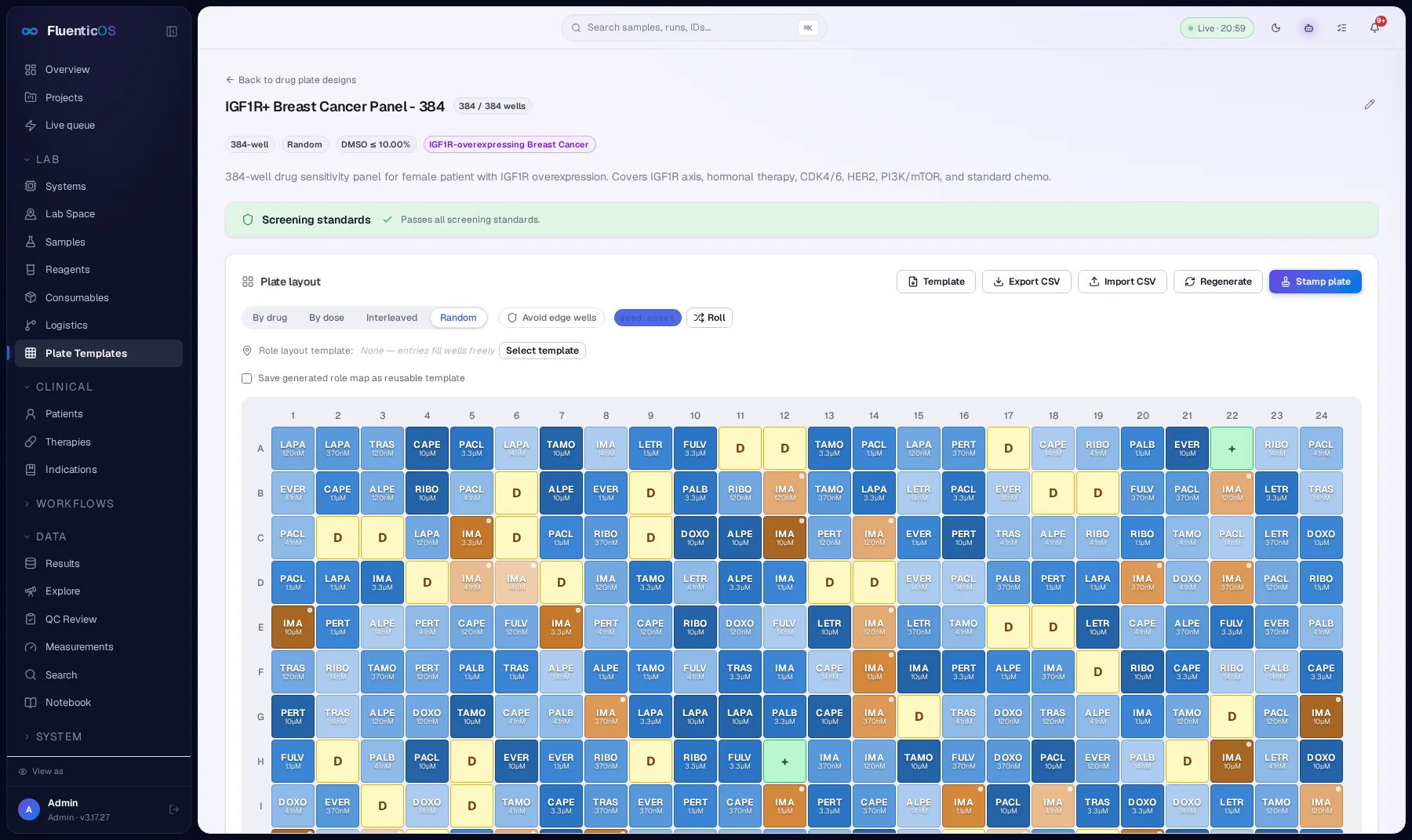Focus the Search samples, runs, IDs field
The image size is (1412, 840).
point(693,27)
